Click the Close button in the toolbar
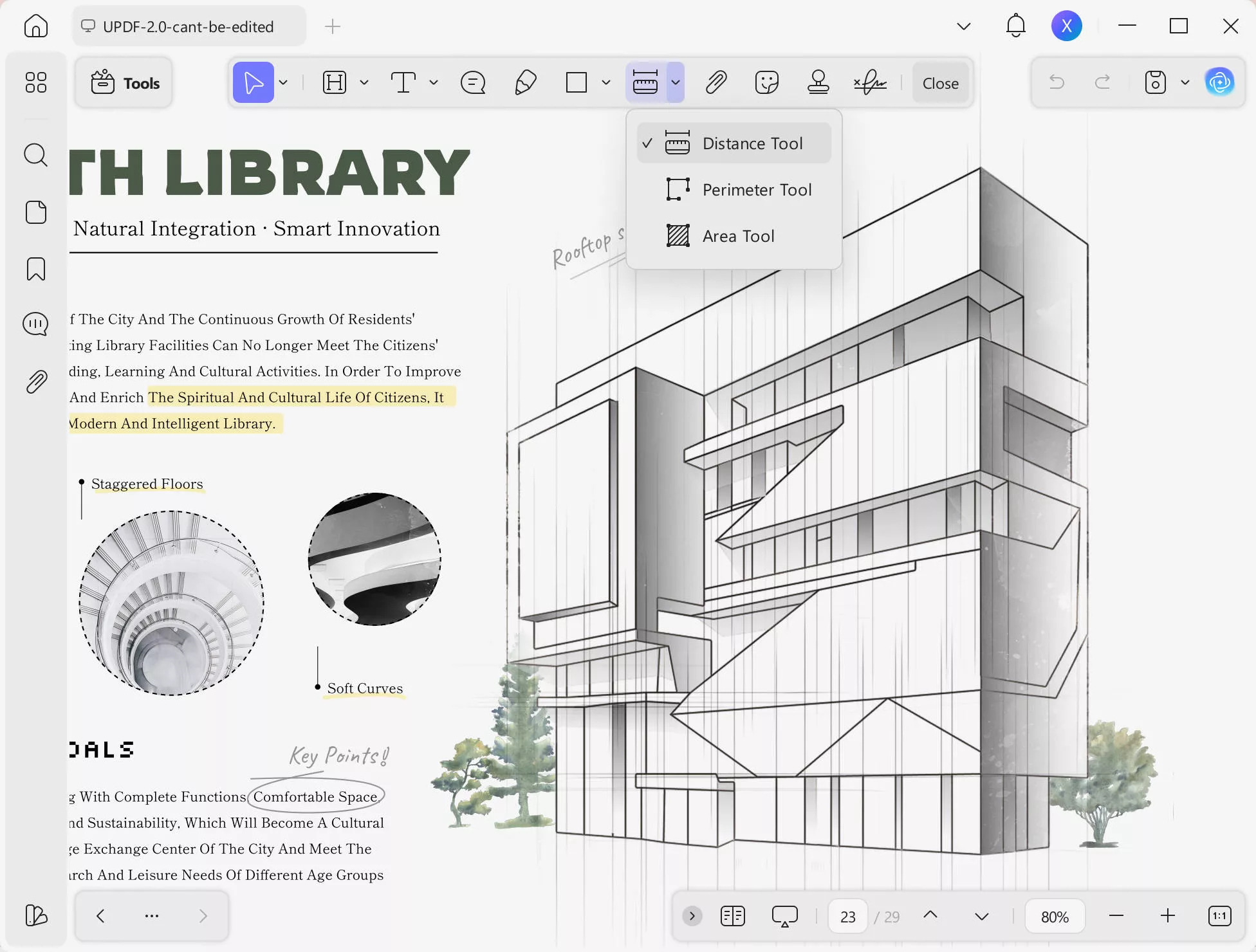The width and height of the screenshot is (1256, 952). point(940,83)
